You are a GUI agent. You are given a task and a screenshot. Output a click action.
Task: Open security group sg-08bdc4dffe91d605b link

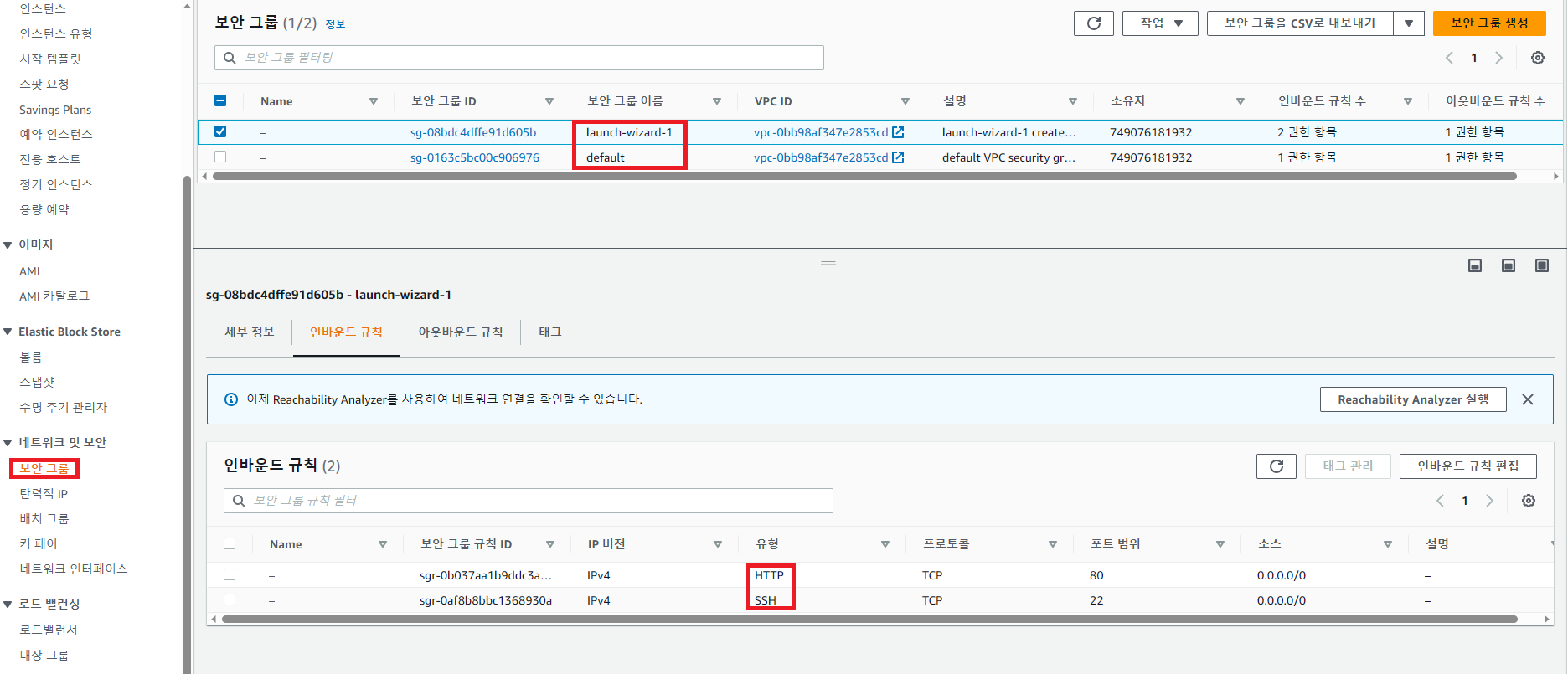point(473,132)
